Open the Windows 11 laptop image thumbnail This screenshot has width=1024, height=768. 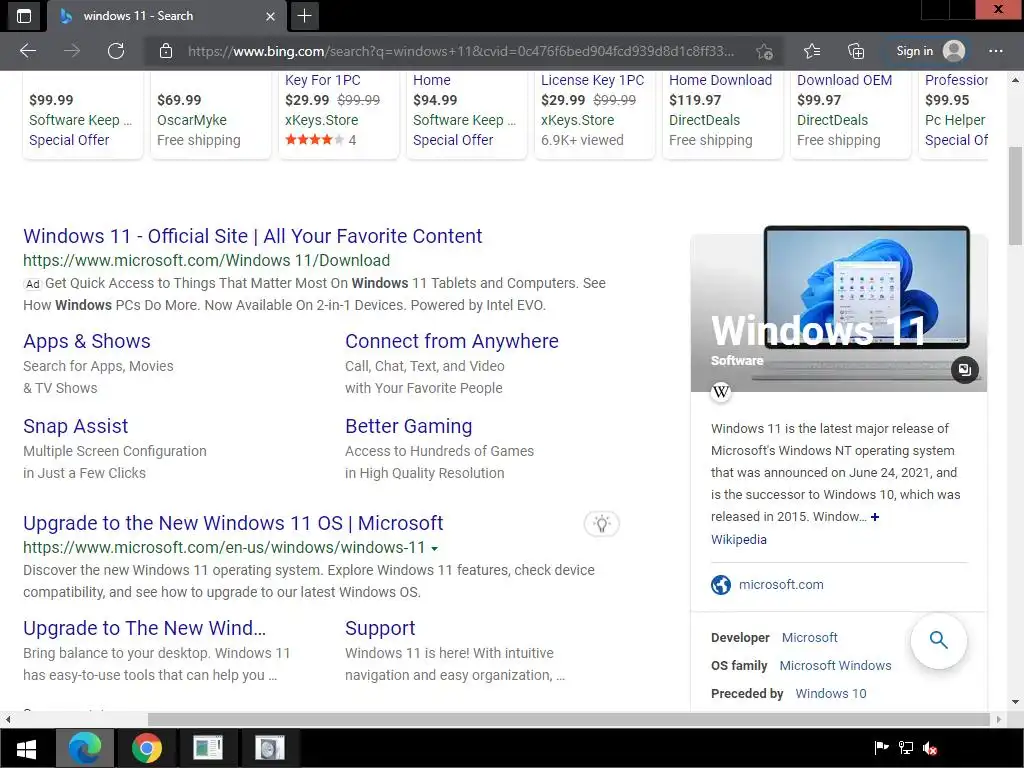[x=866, y=287]
